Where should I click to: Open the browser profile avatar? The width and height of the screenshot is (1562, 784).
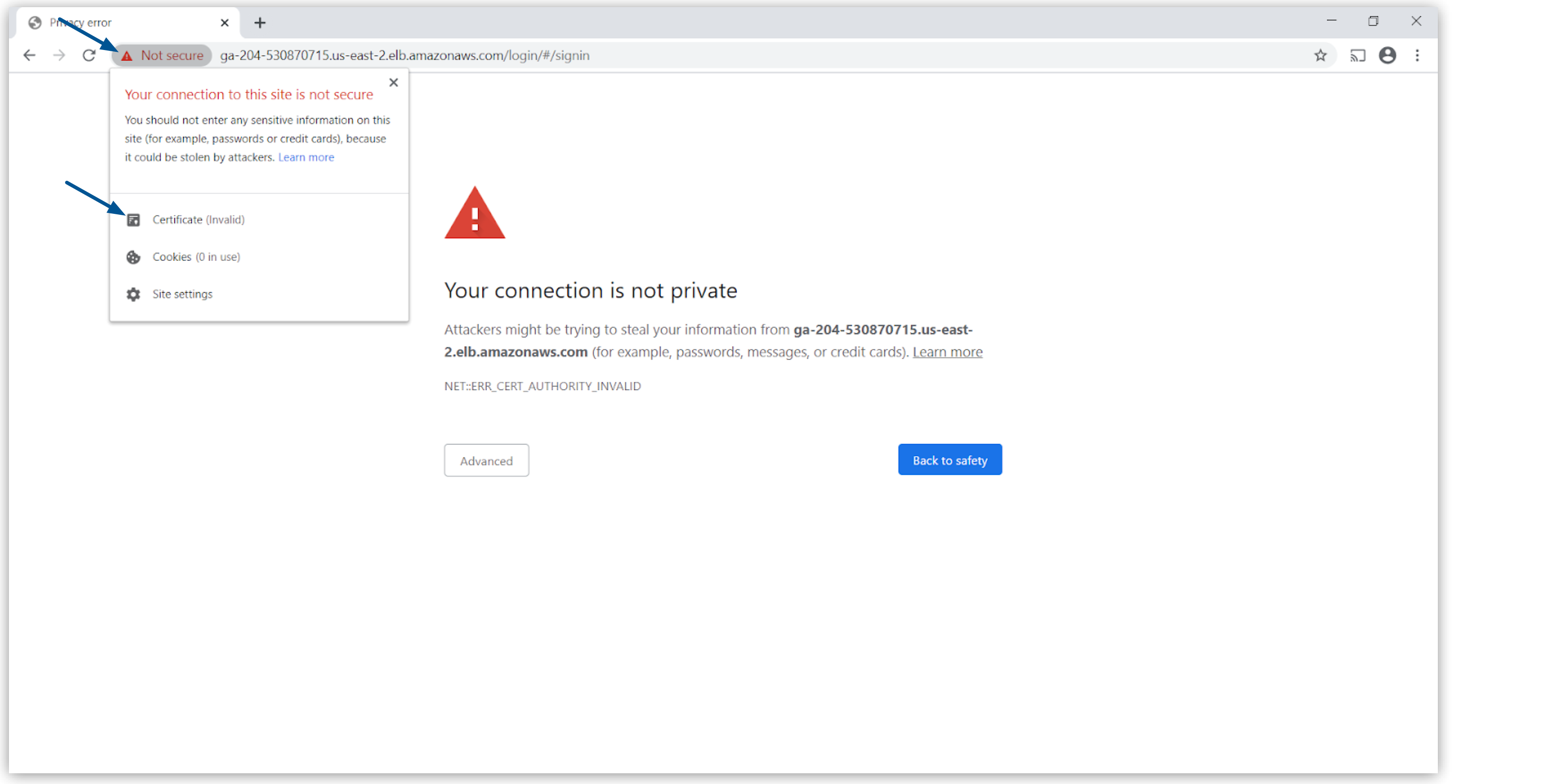[1388, 55]
